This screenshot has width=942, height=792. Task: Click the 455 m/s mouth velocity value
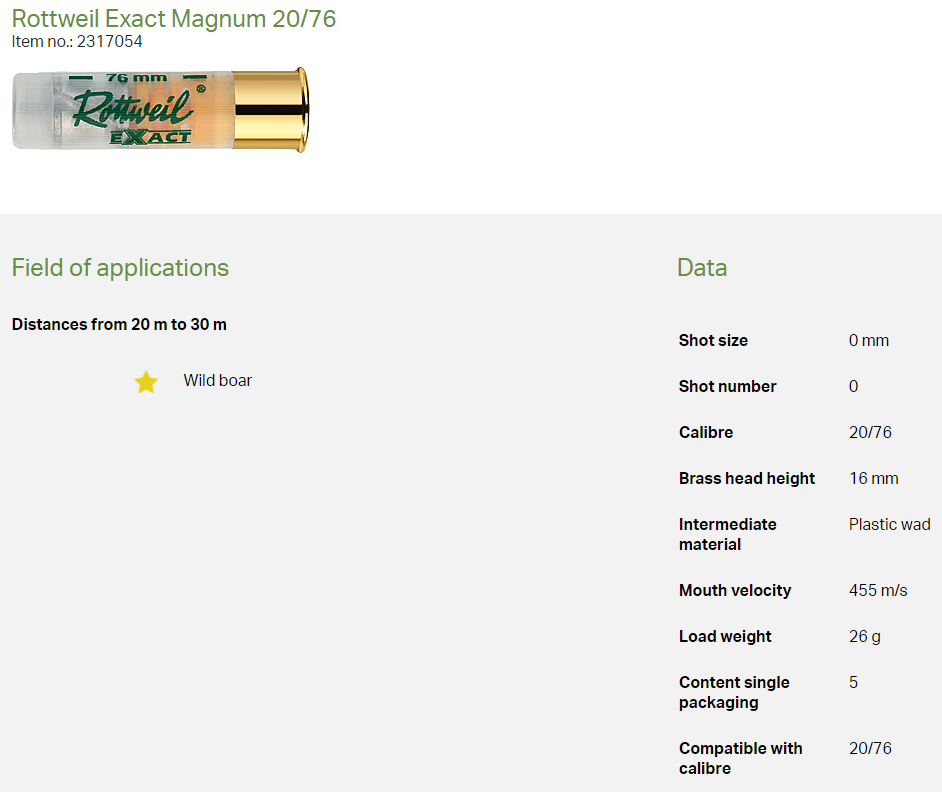877,590
